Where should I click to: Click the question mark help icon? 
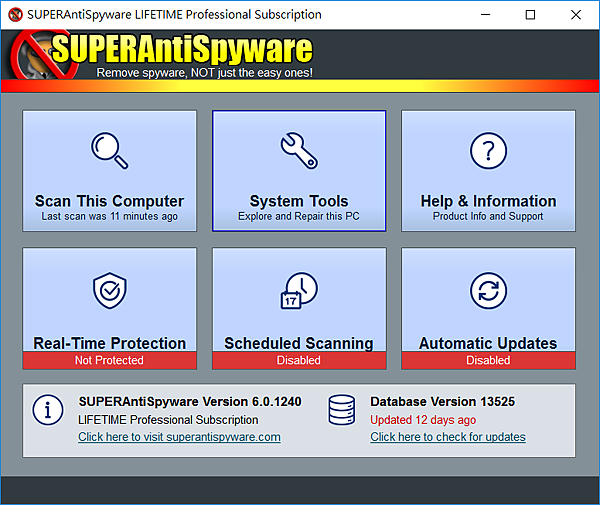pos(488,151)
